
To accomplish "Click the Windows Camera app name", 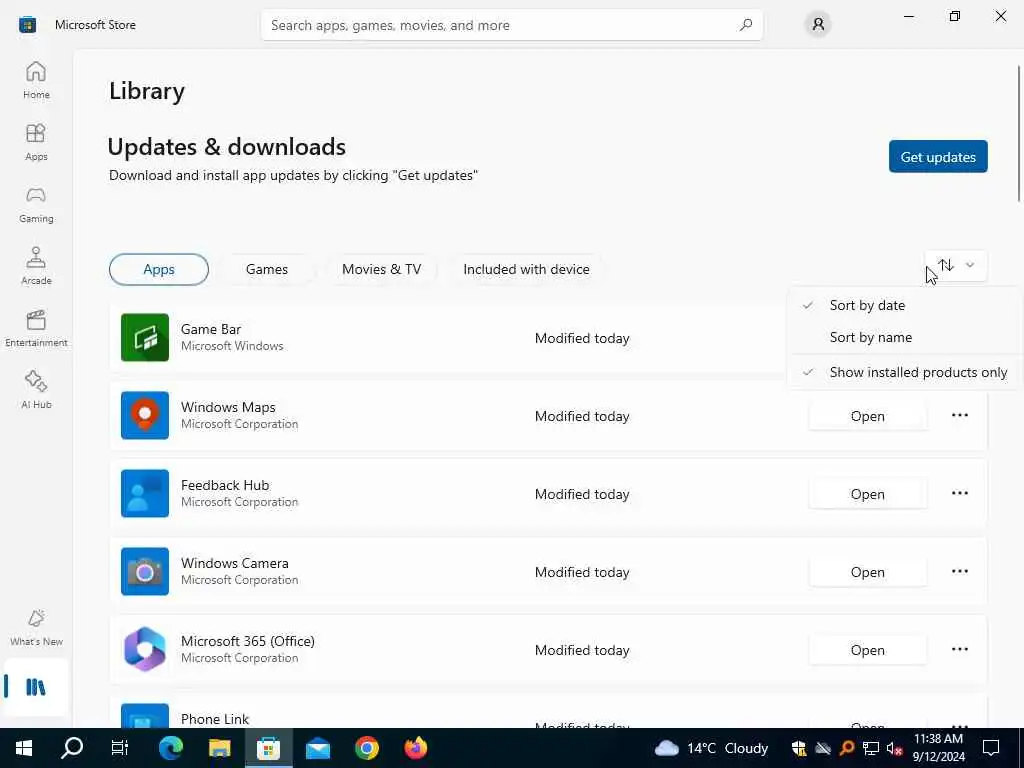I will [234, 563].
